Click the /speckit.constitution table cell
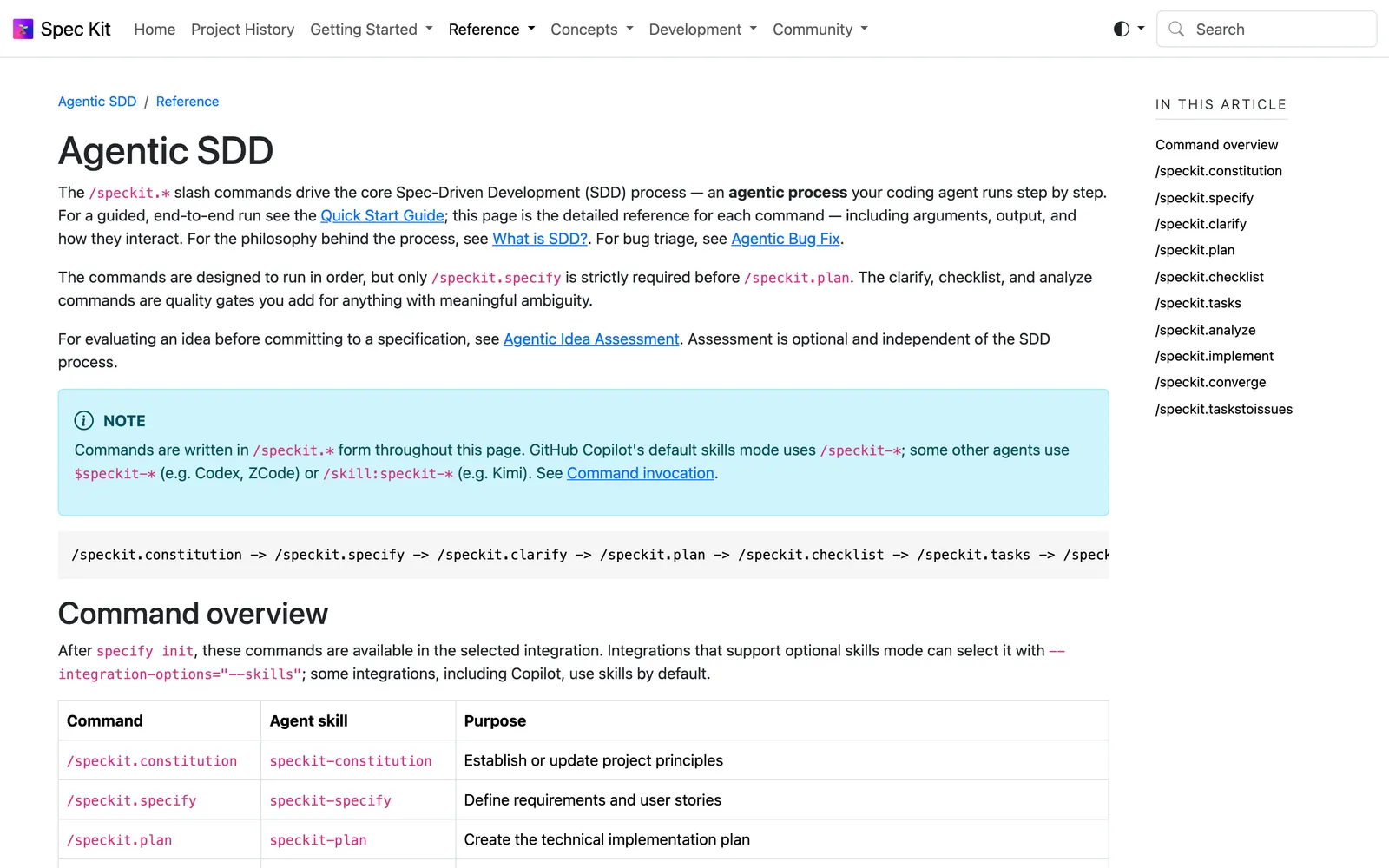 [x=160, y=760]
